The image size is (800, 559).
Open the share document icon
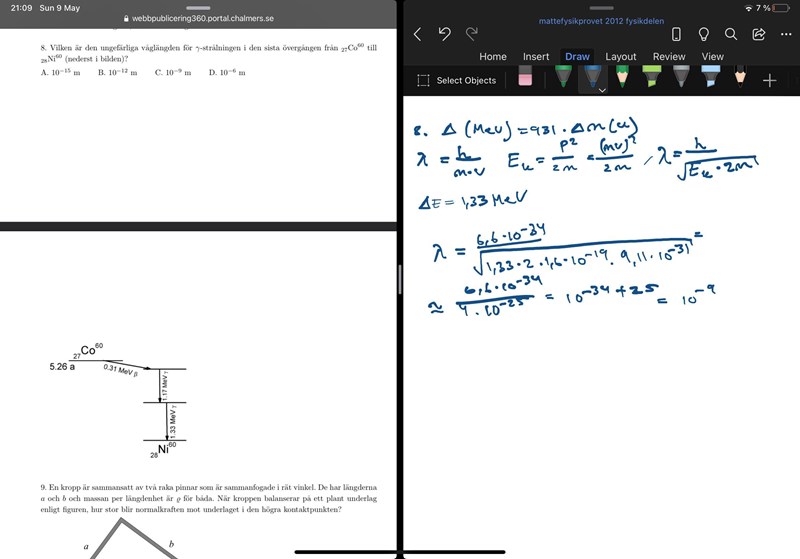[759, 34]
